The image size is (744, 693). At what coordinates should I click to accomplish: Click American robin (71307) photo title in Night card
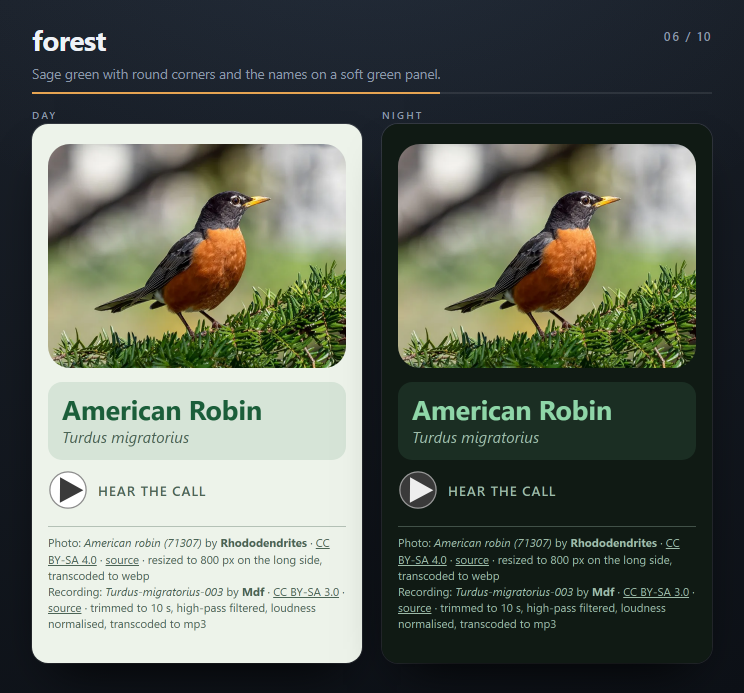493,543
